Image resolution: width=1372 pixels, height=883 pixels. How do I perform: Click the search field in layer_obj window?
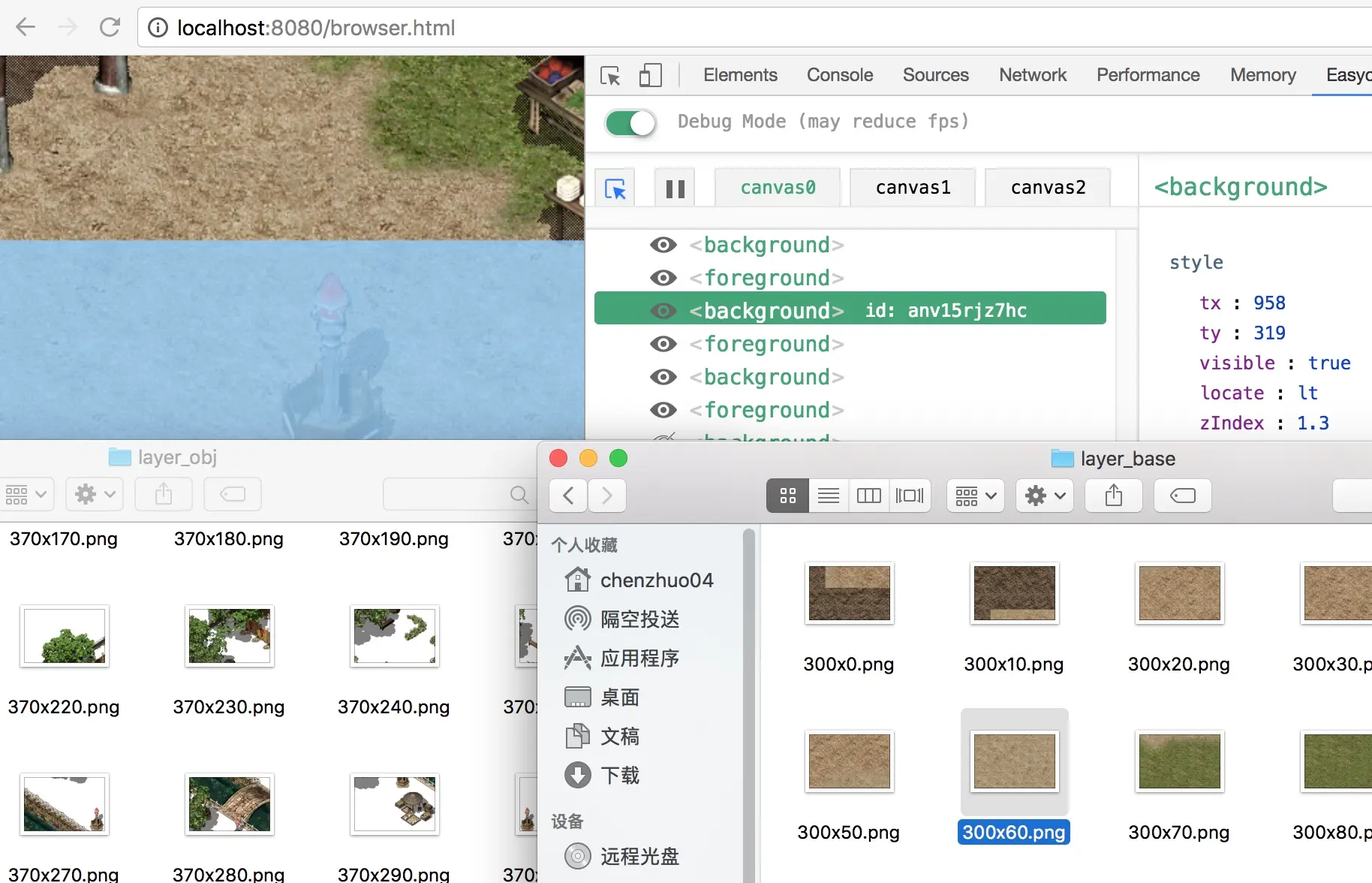click(x=459, y=494)
